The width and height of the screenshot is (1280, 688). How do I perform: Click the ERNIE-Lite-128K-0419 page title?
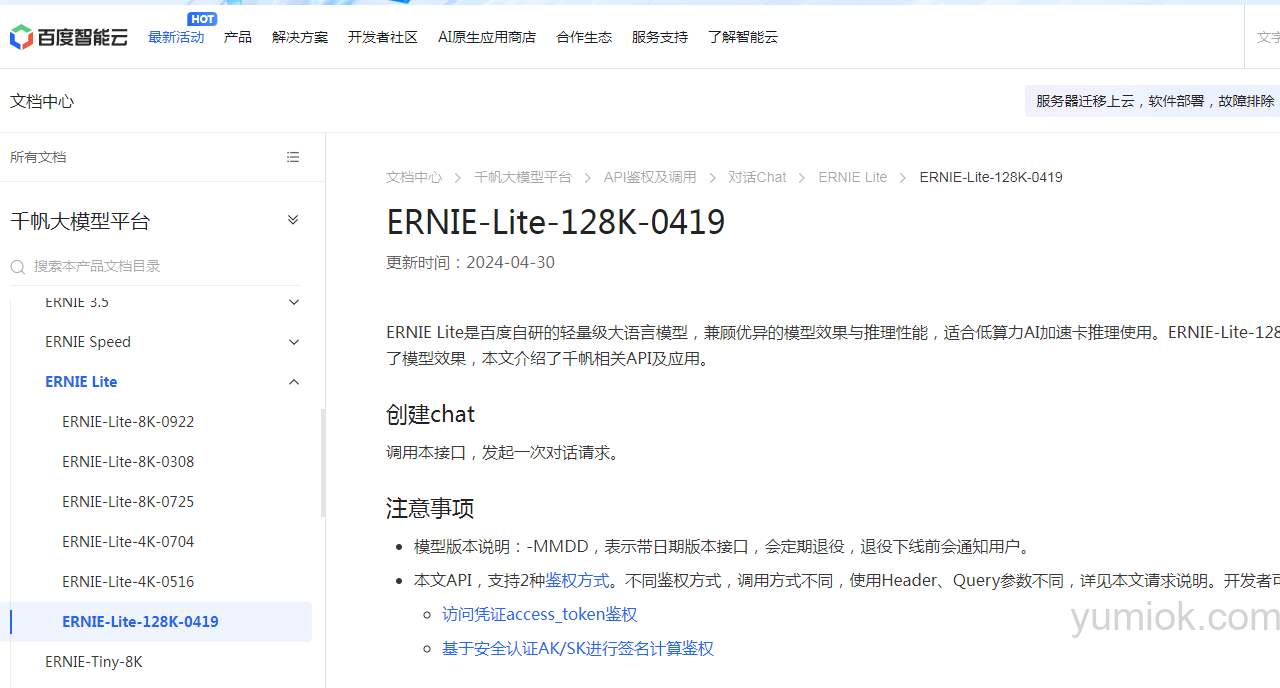(556, 221)
